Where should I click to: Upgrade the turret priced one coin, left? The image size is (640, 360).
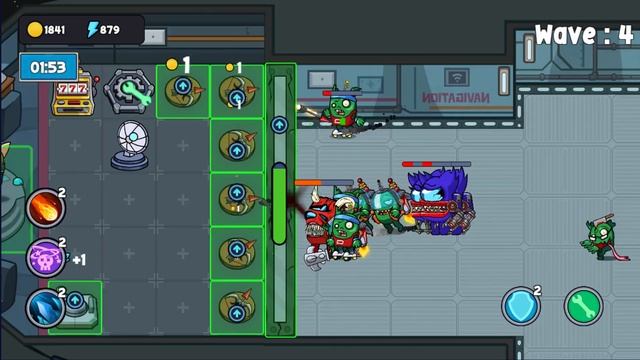coord(183,86)
